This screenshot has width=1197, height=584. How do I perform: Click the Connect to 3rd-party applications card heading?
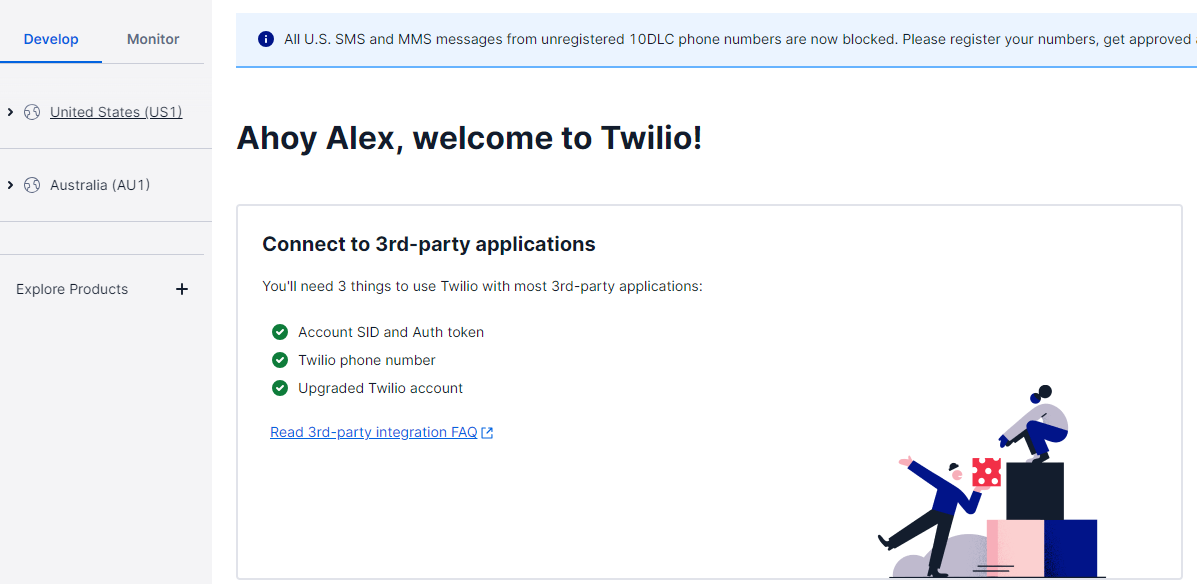pyautogui.click(x=429, y=243)
